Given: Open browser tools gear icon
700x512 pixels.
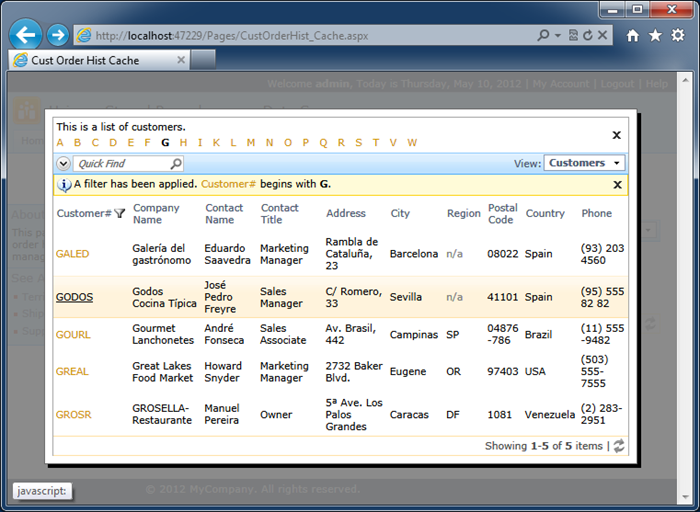Looking at the screenshot, I should (678, 35).
